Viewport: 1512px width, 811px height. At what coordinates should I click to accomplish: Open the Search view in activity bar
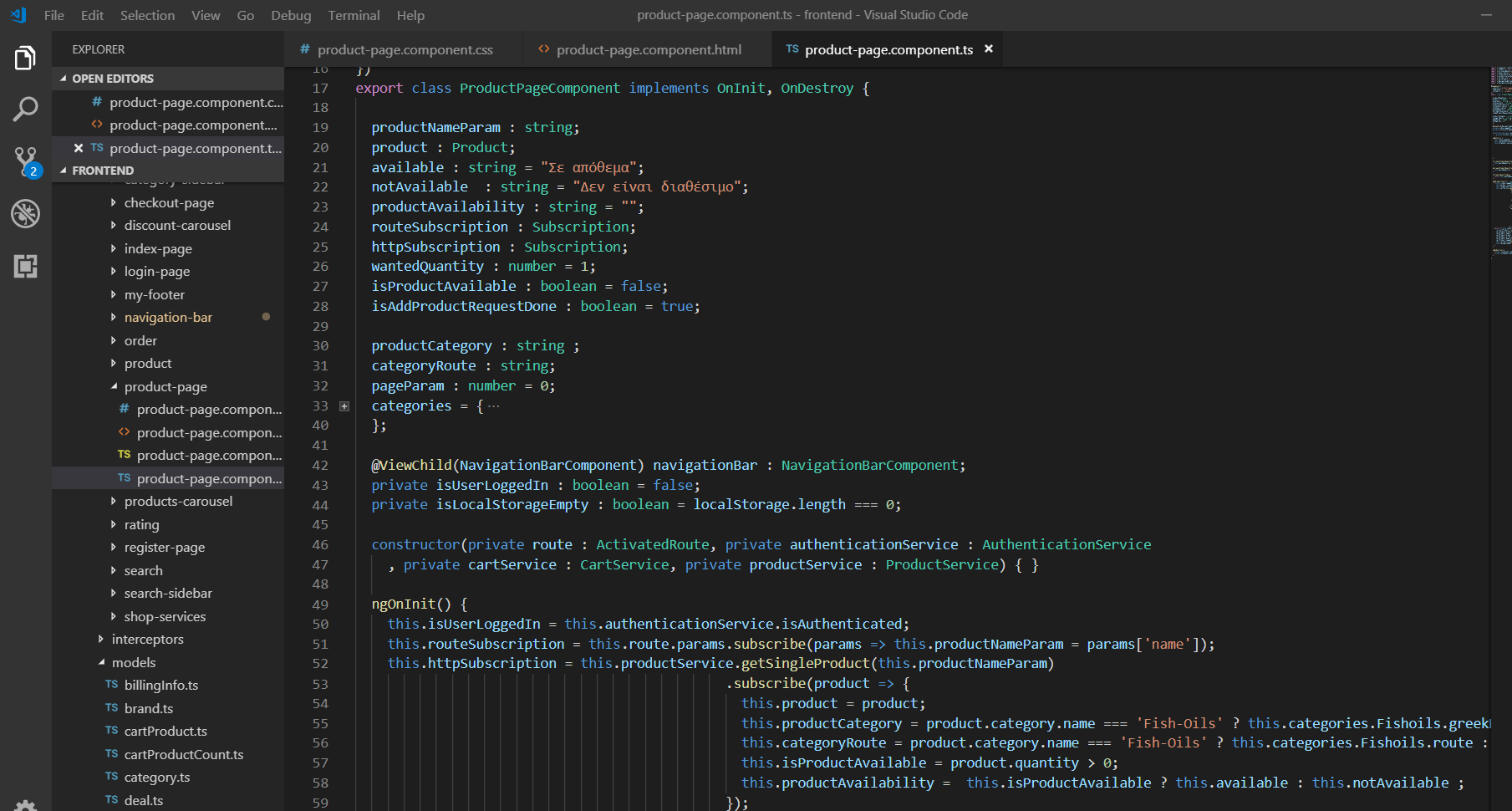coord(25,109)
